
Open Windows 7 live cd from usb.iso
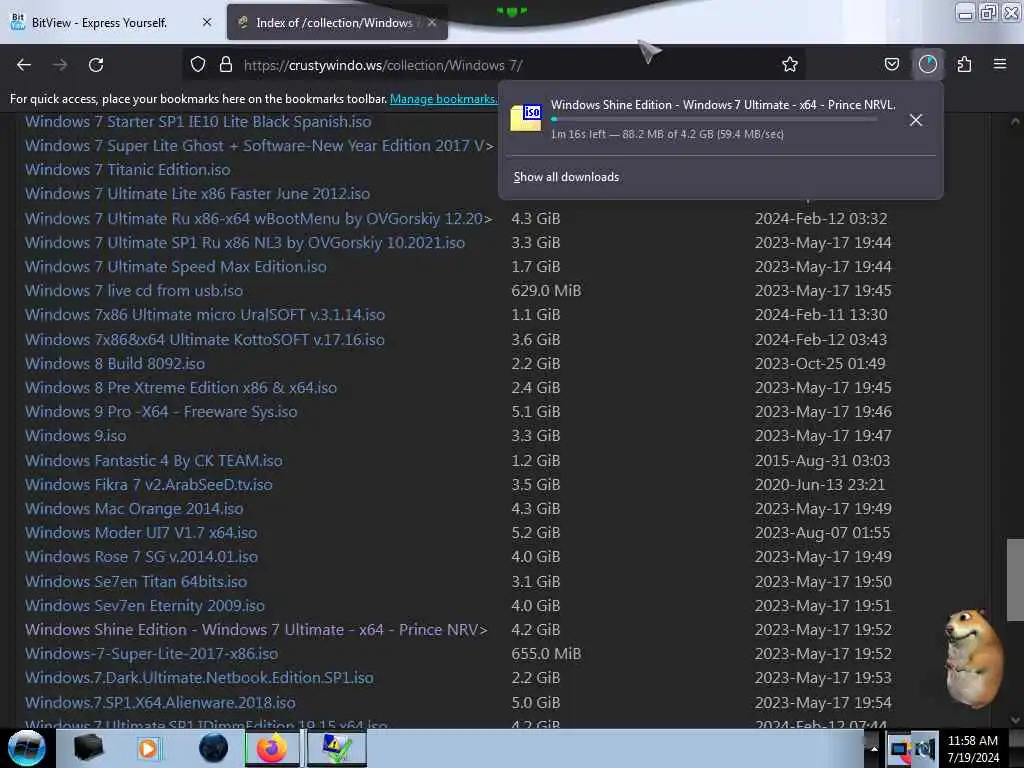tap(134, 291)
